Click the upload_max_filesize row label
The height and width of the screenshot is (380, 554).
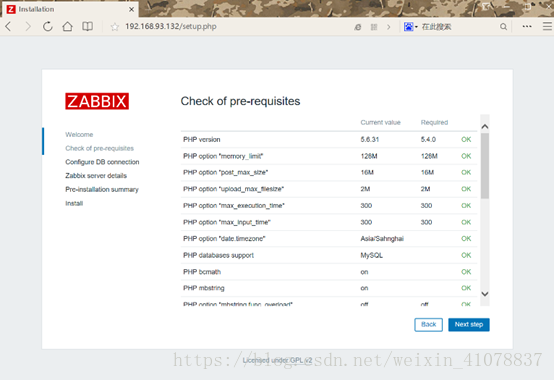coord(233,189)
